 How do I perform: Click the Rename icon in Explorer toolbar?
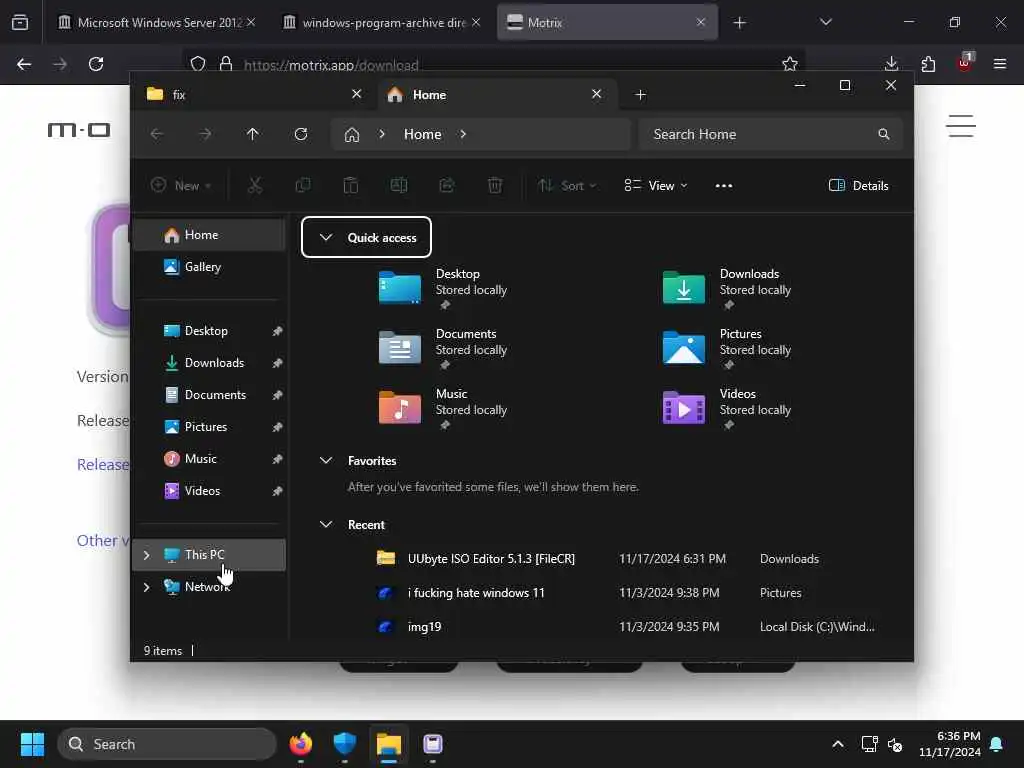point(399,186)
